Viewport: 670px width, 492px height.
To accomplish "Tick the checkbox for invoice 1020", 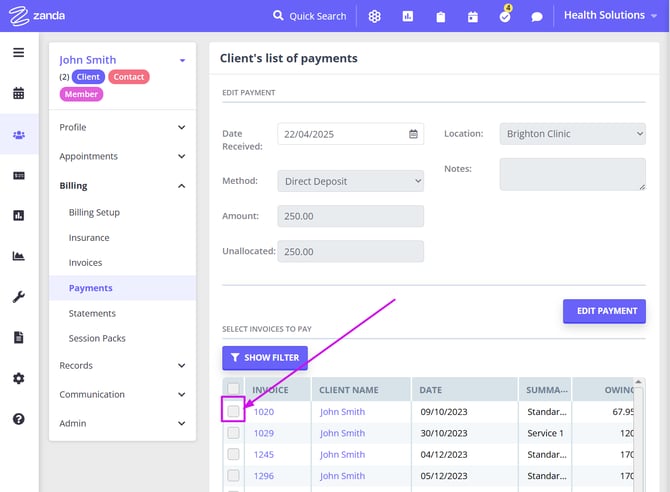I will coord(233,411).
